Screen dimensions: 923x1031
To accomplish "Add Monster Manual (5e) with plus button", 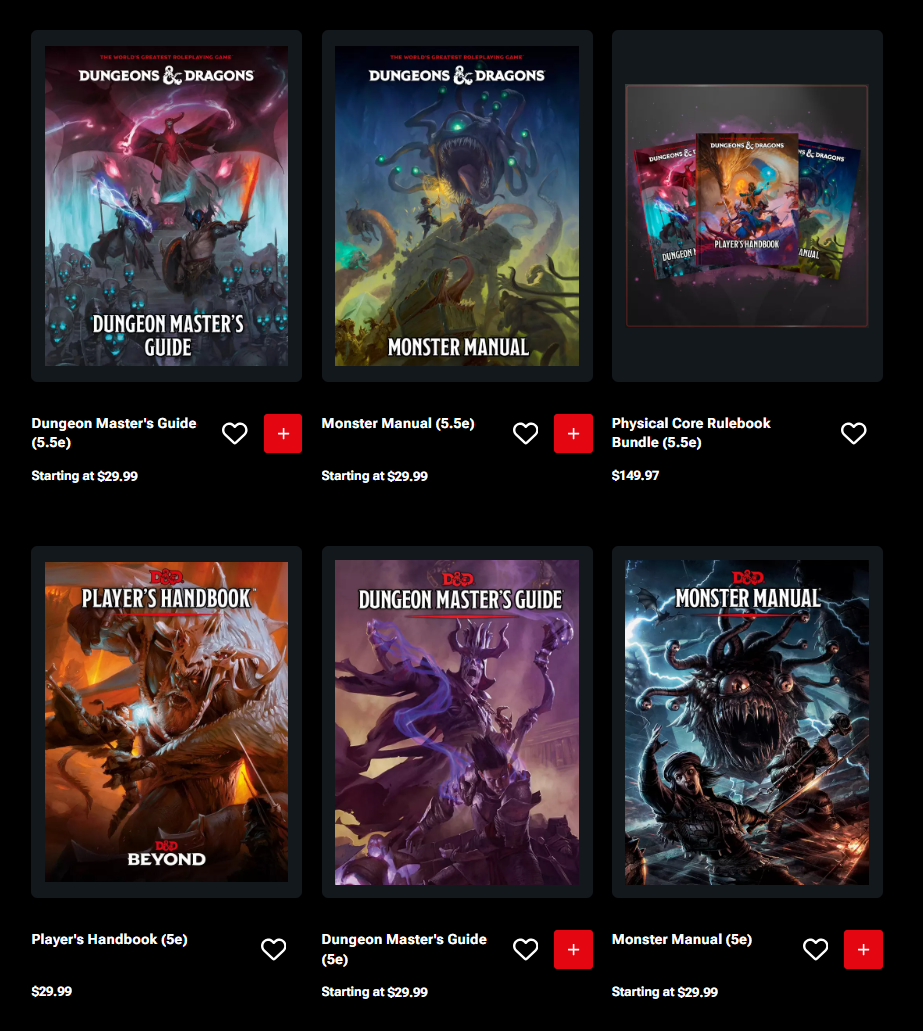I will tap(863, 949).
